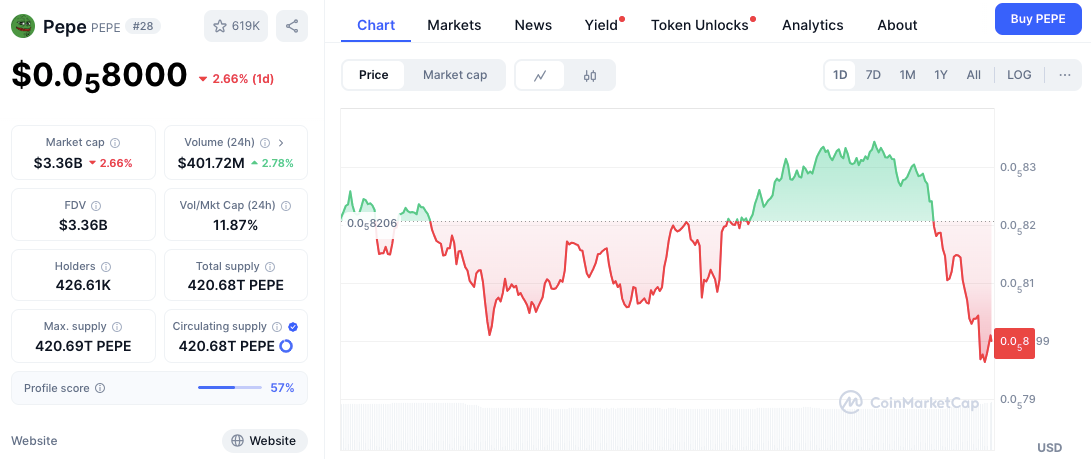Viewport: 1091px width, 459px height.
Task: Click the Profile score info icon
Action: coord(100,388)
